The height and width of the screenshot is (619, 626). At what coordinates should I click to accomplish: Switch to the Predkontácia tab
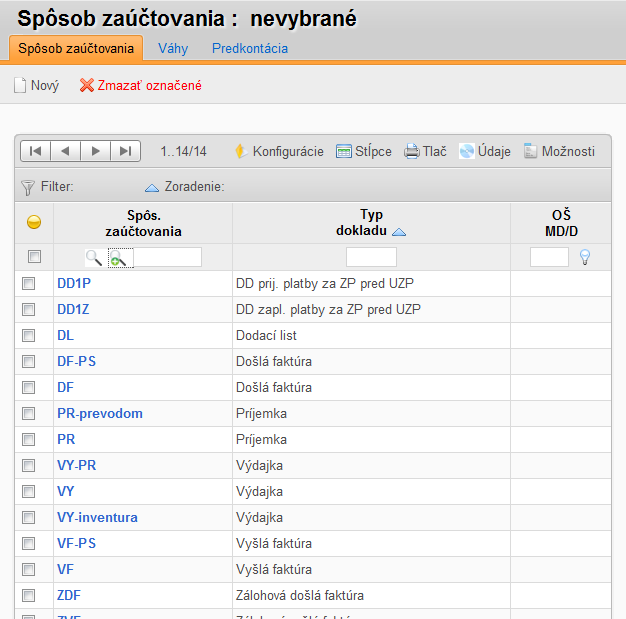(250, 48)
